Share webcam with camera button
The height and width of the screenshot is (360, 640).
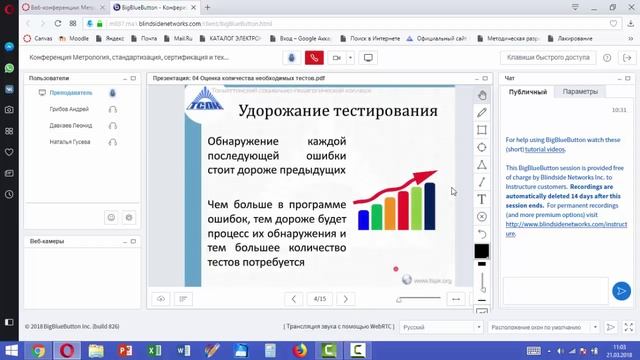(336, 58)
